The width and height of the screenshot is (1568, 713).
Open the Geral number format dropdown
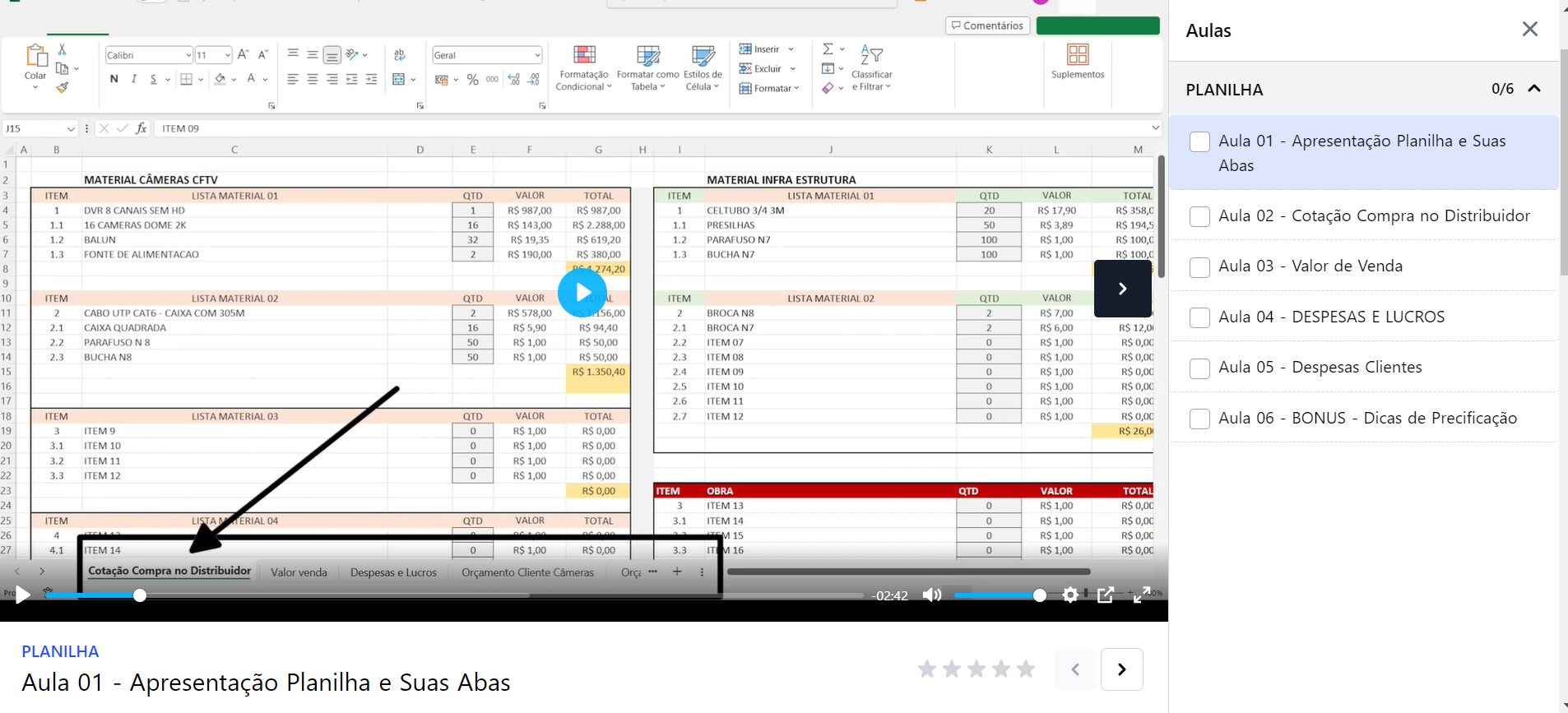click(537, 55)
